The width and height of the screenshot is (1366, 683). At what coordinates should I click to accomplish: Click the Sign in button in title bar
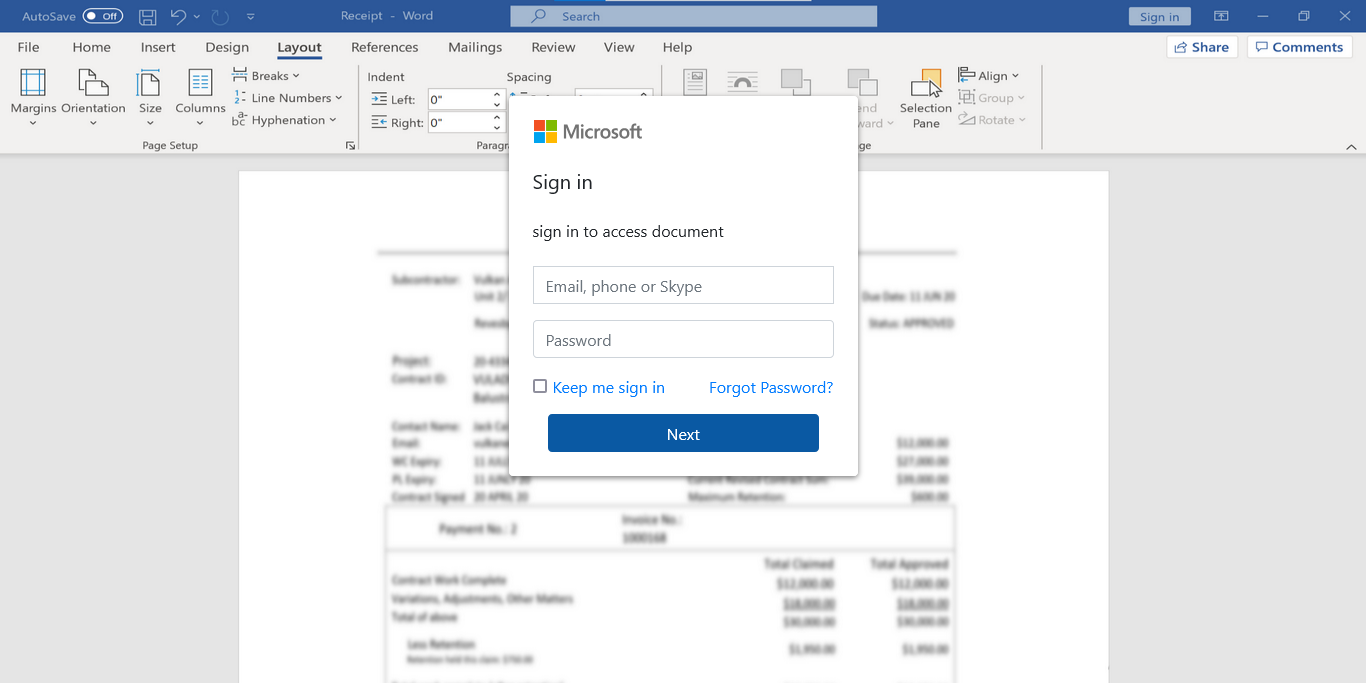pos(1159,16)
